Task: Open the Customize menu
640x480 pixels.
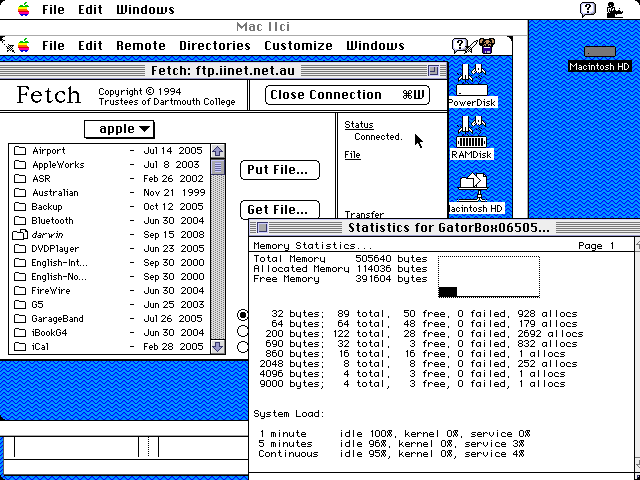Action: point(298,45)
